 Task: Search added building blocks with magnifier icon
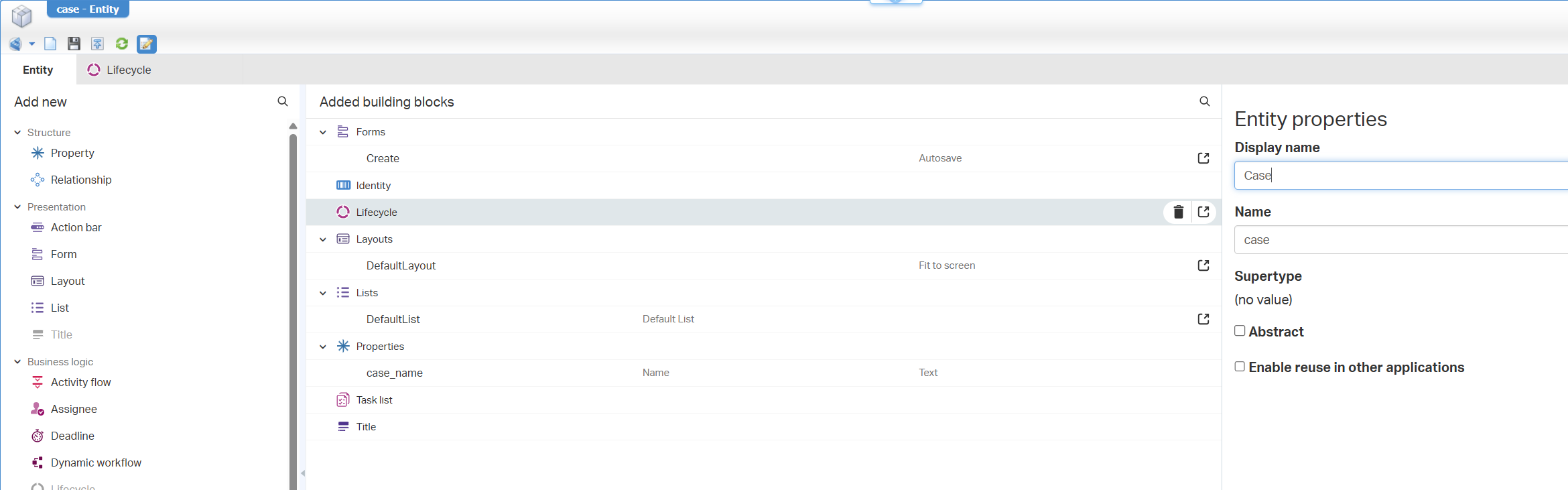click(x=1204, y=101)
